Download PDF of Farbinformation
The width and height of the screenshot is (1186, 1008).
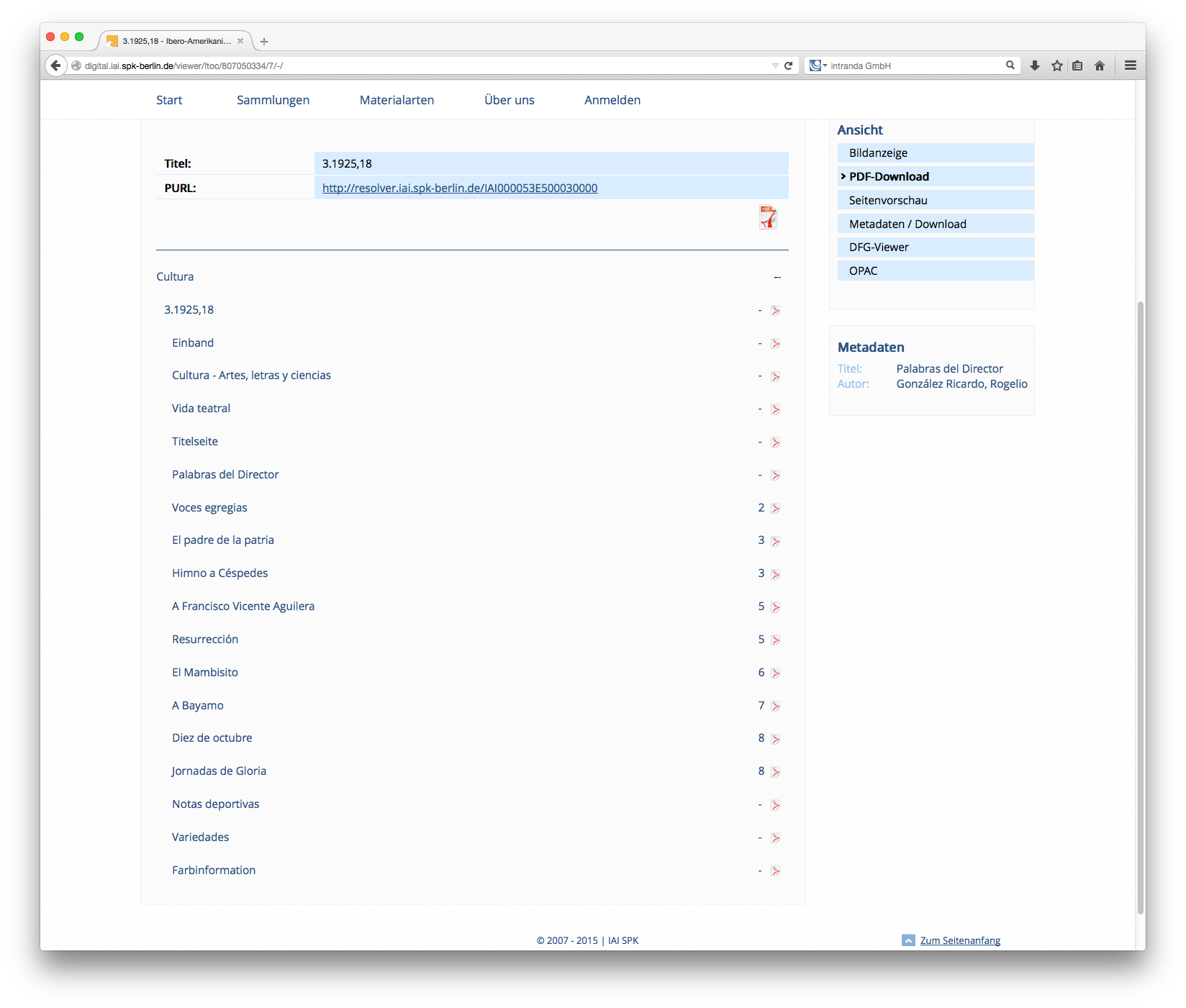[775, 871]
